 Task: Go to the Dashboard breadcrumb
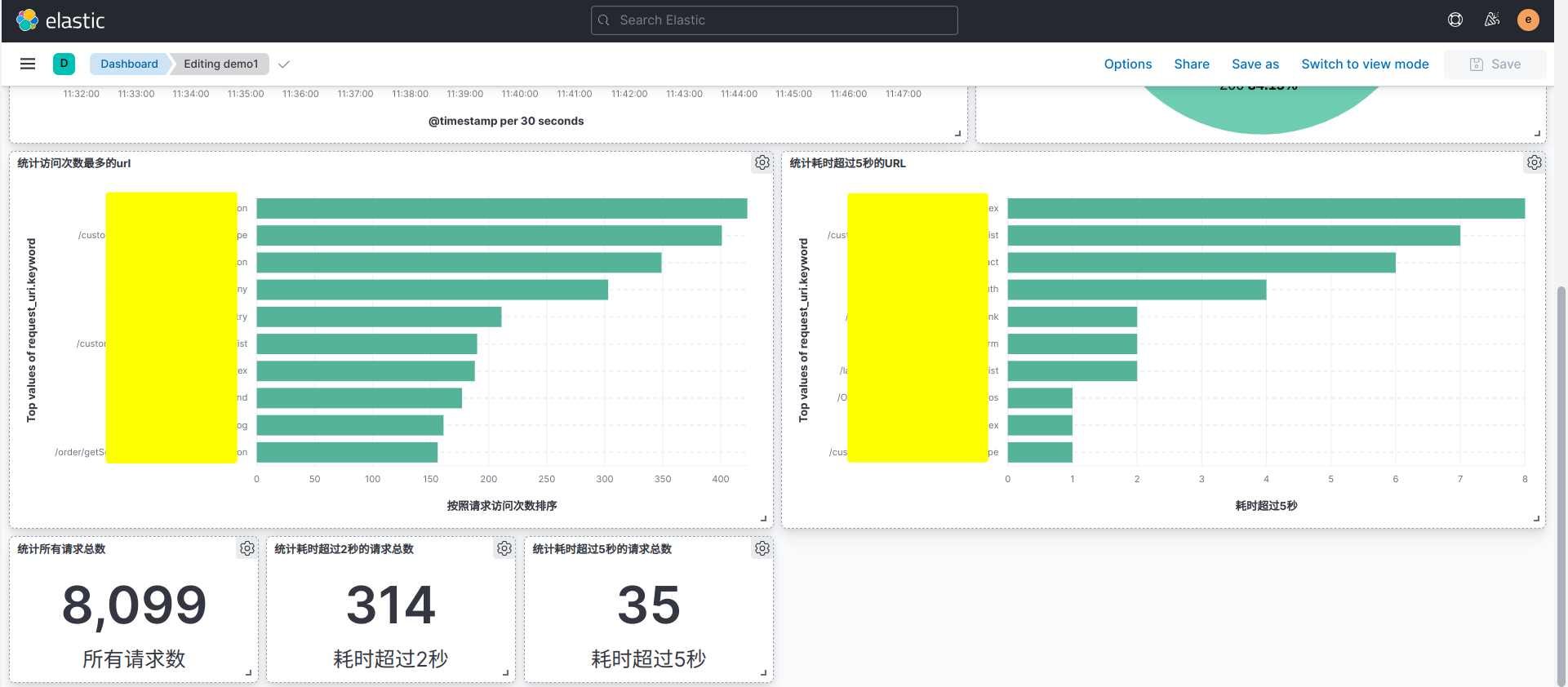pyautogui.click(x=129, y=64)
